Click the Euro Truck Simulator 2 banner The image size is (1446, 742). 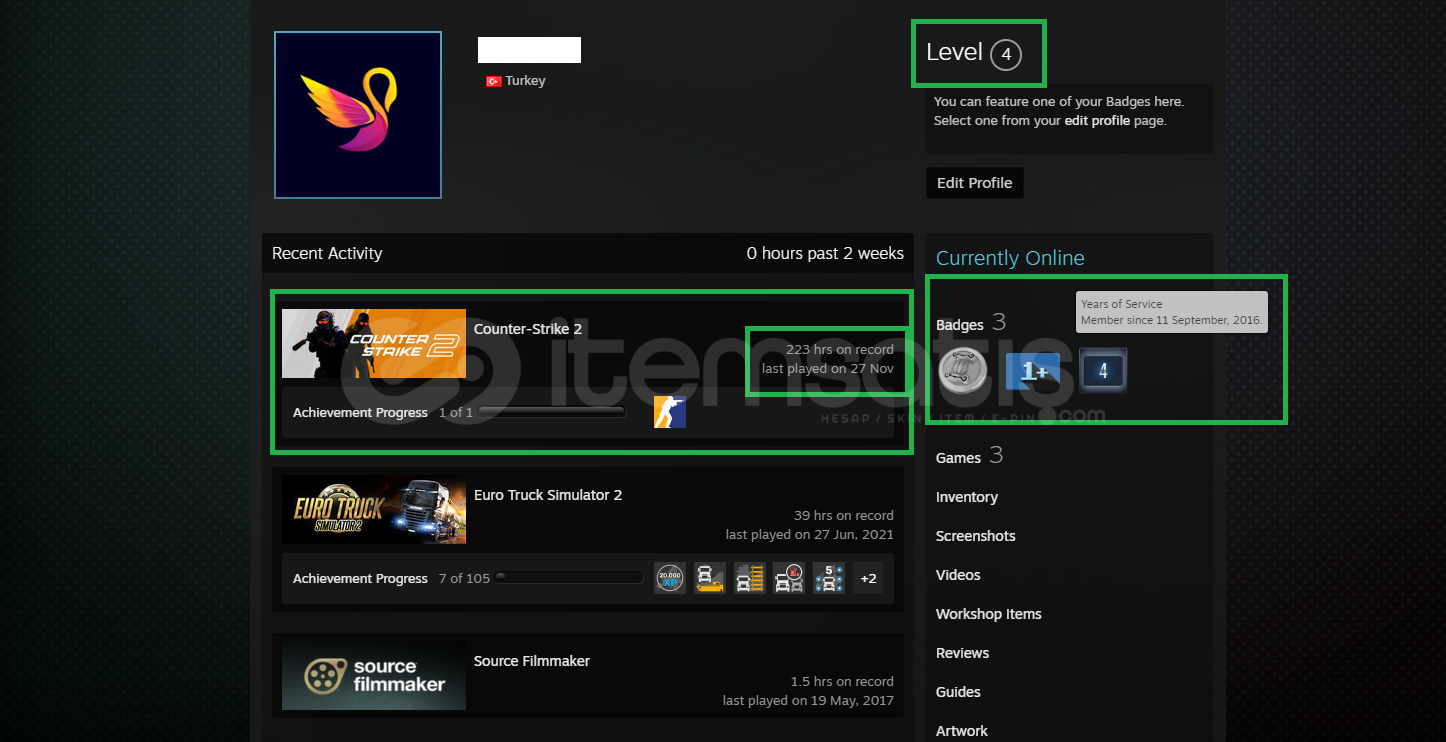(374, 509)
